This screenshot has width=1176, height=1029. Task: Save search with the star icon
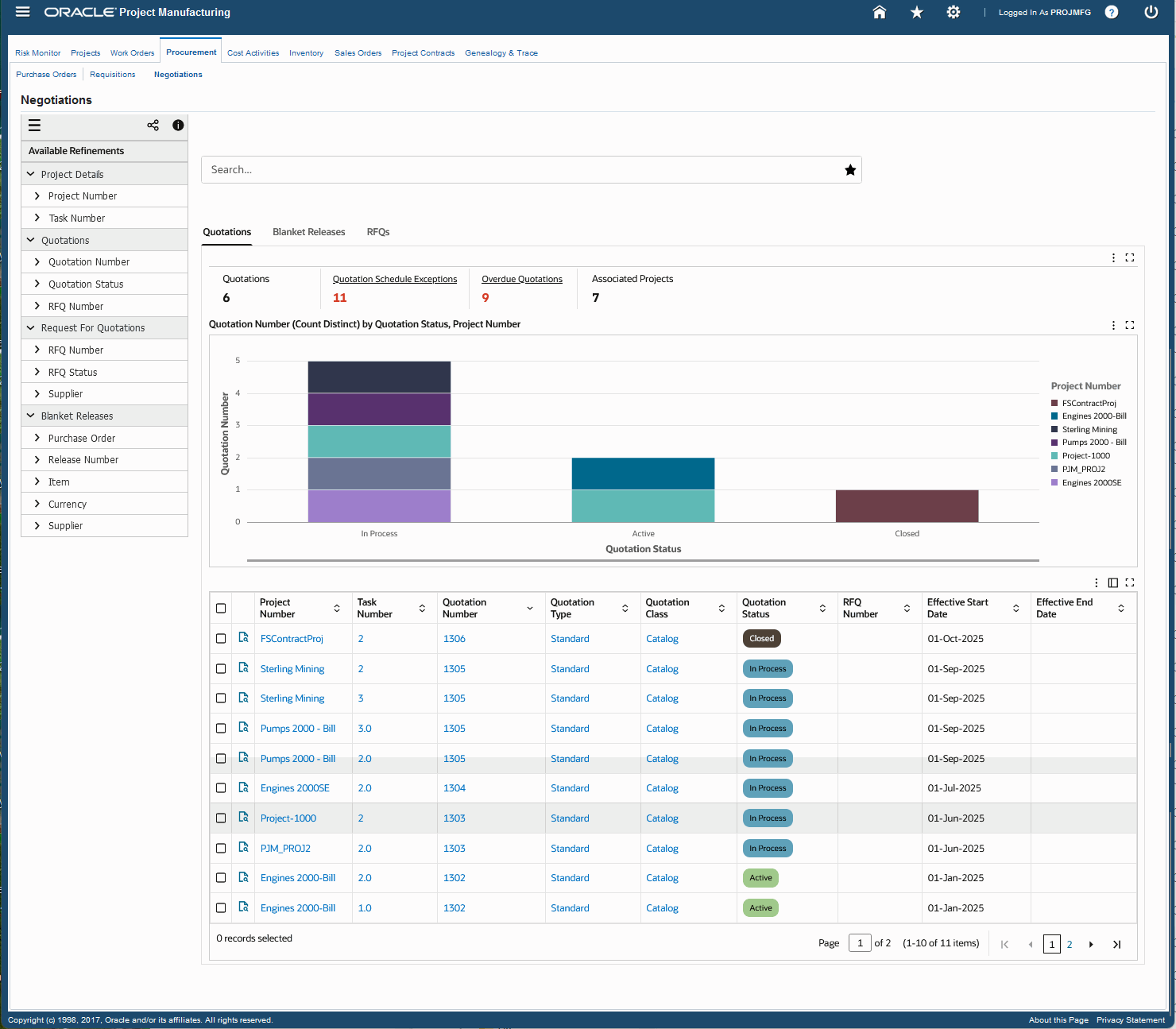850,170
